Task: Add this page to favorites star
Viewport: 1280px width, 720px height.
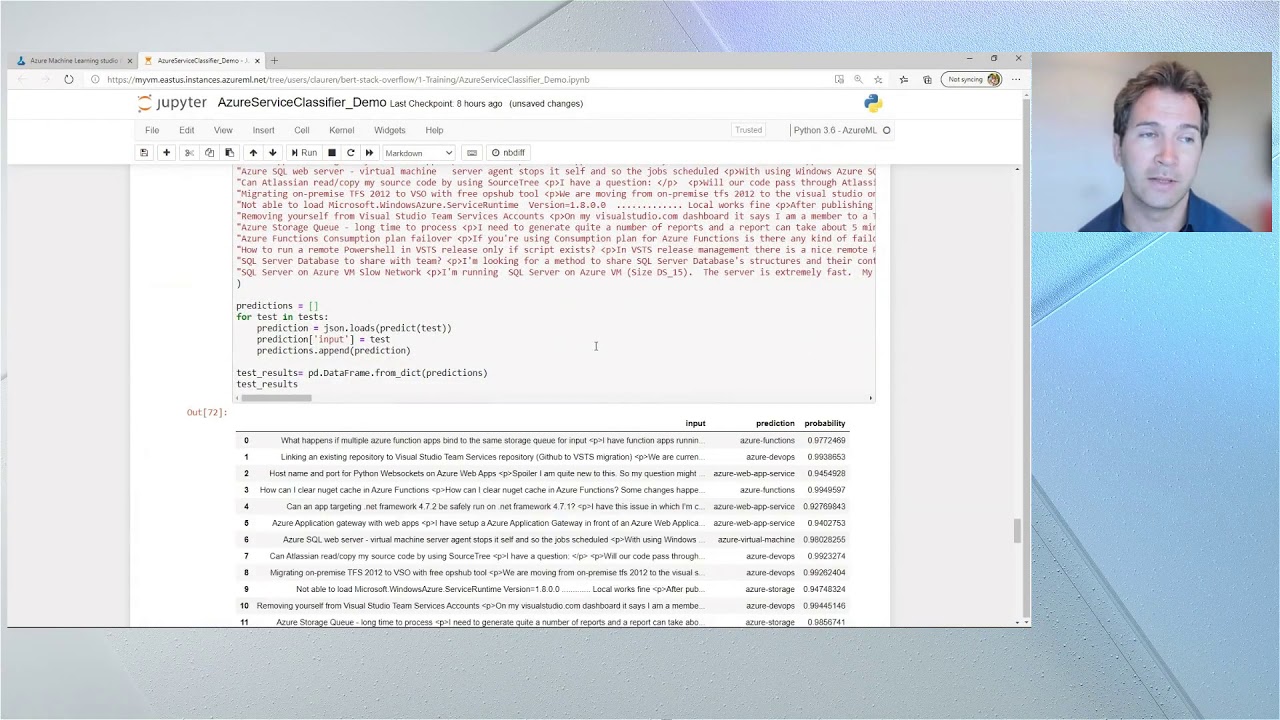Action: [x=878, y=80]
